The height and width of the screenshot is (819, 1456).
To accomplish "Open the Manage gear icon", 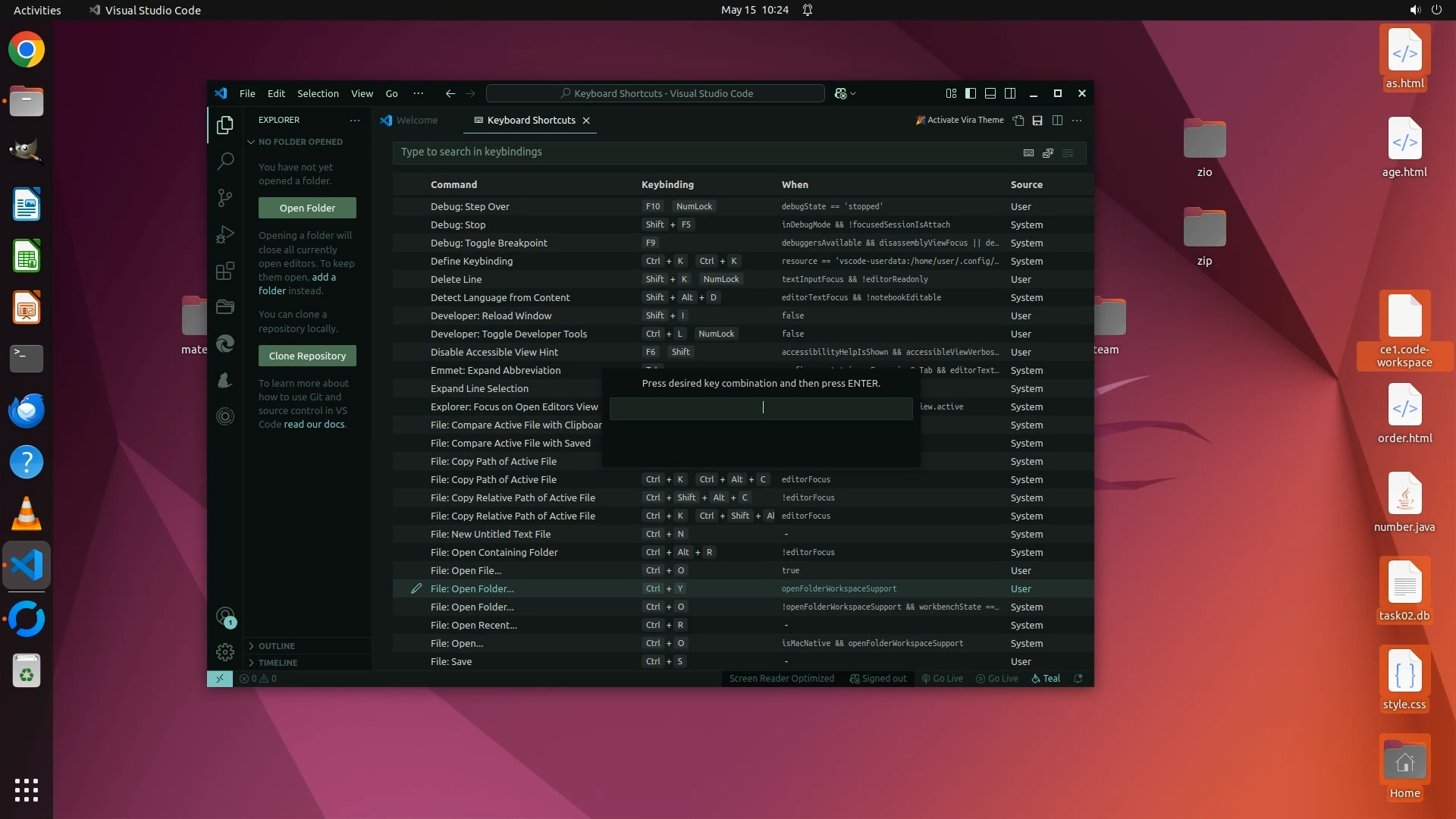I will pyautogui.click(x=225, y=652).
